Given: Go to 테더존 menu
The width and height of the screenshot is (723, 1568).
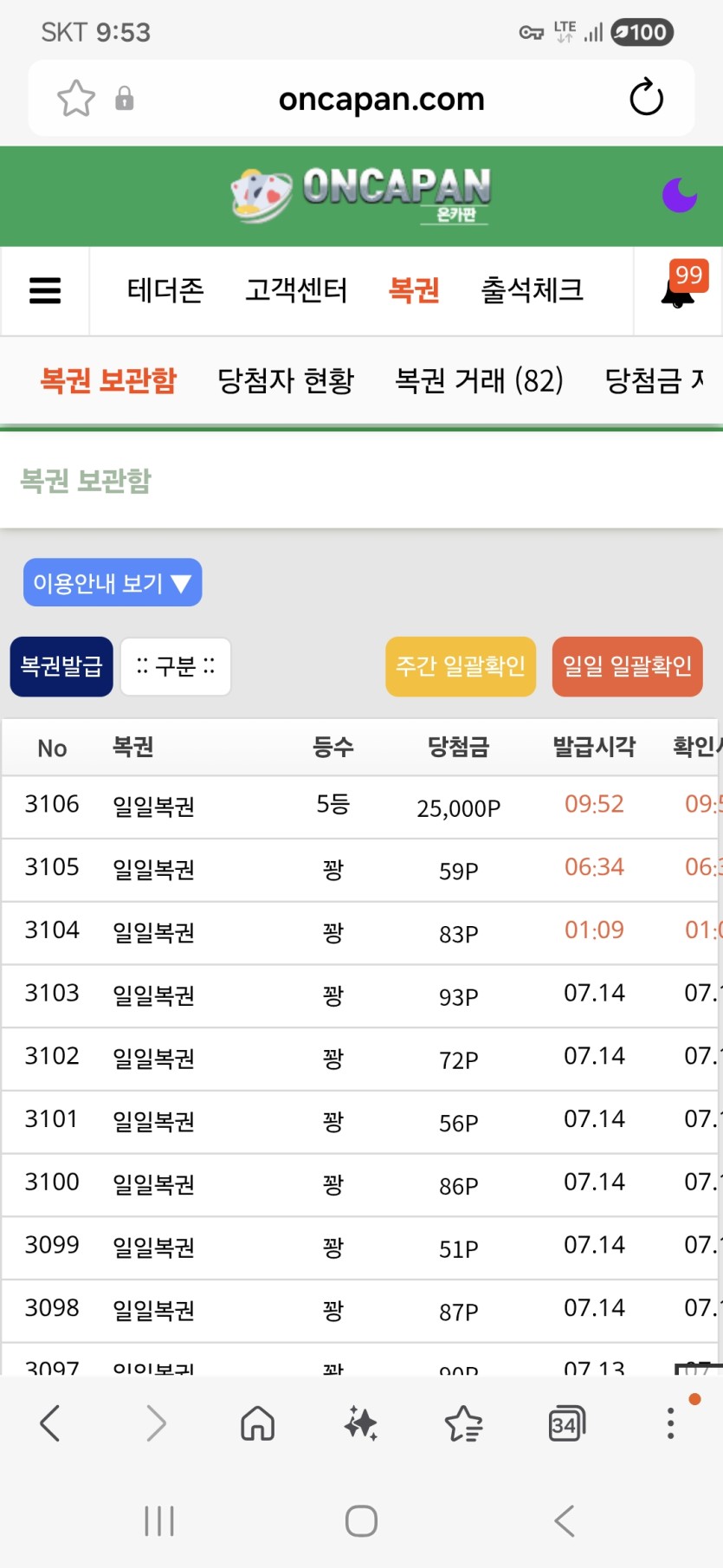Looking at the screenshot, I should (165, 290).
